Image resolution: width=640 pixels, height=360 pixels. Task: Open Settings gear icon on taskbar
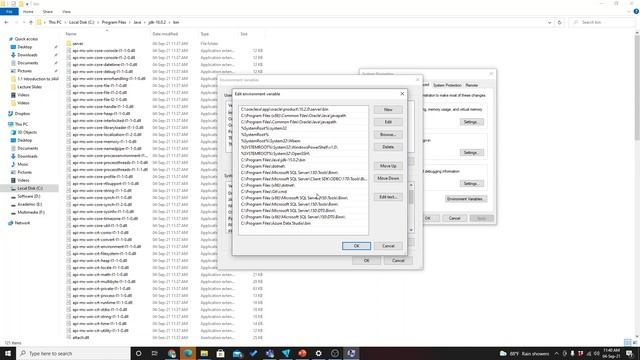[318, 353]
